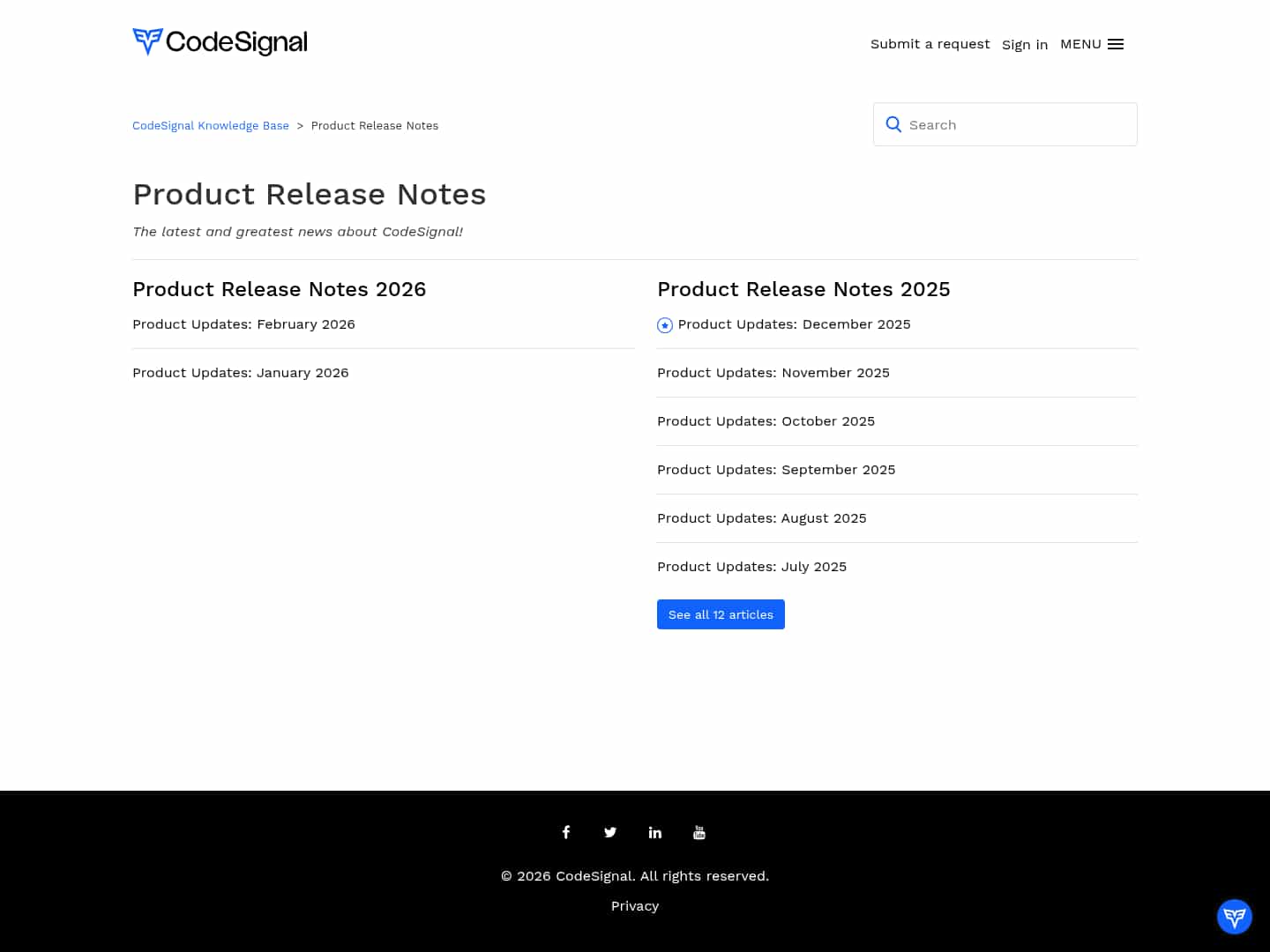Focus the Search input field
The height and width of the screenshot is (952, 1270).
(x=1005, y=125)
